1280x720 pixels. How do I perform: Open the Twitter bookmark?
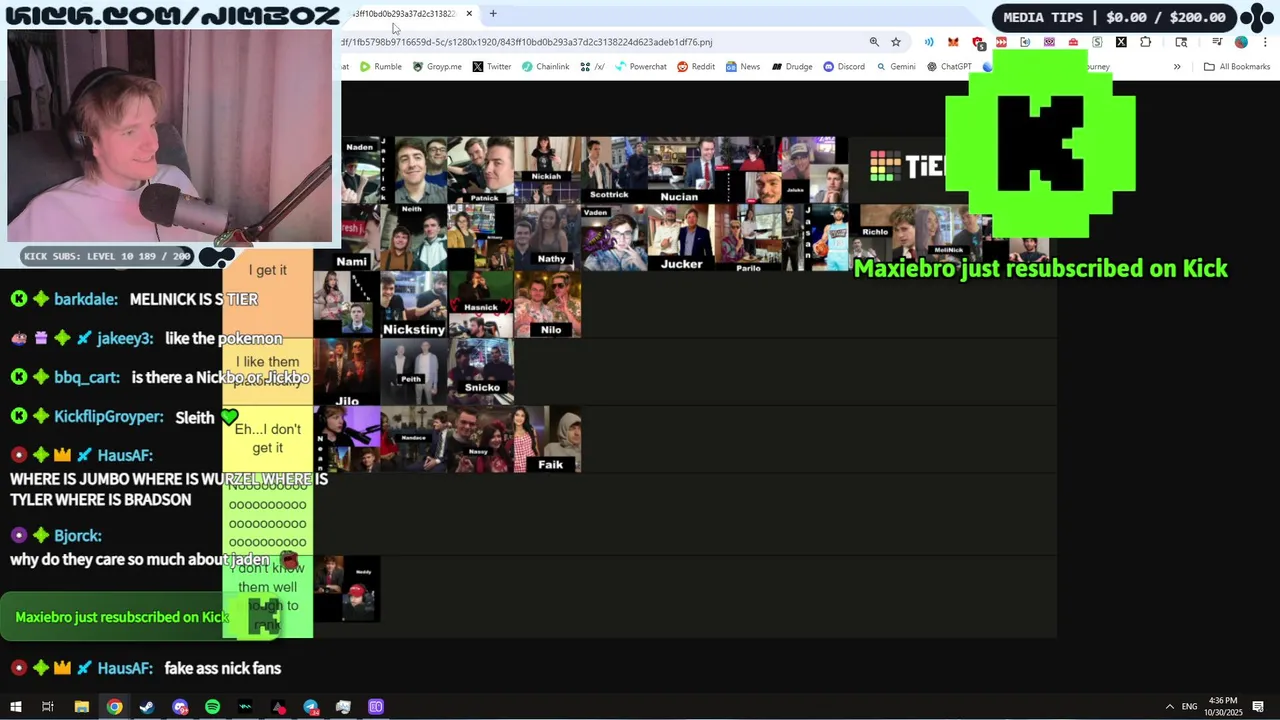492,67
